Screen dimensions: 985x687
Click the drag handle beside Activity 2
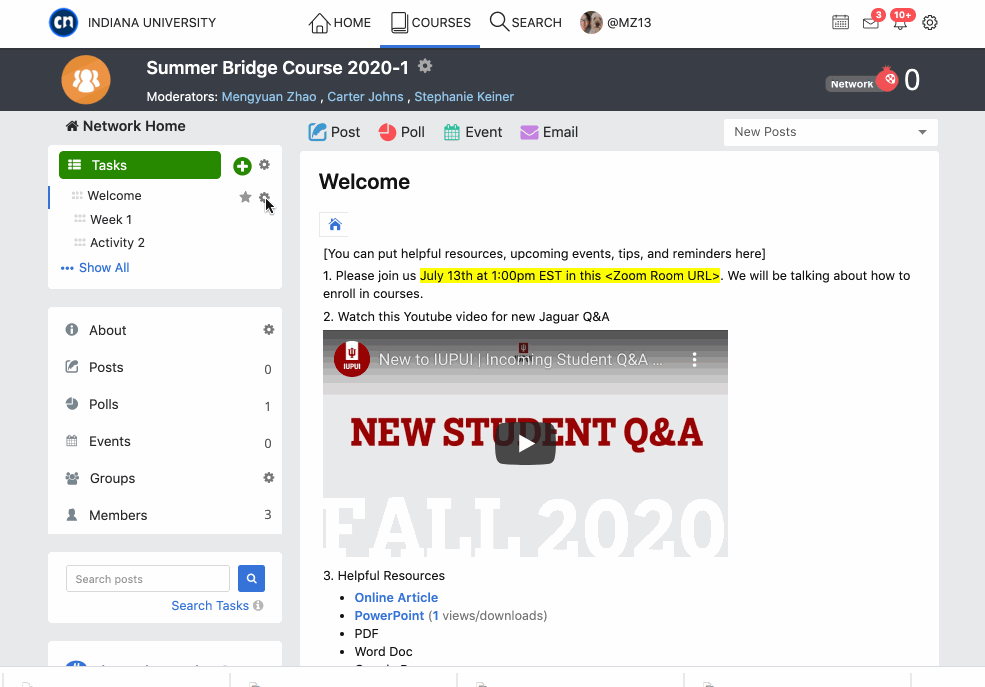click(80, 242)
